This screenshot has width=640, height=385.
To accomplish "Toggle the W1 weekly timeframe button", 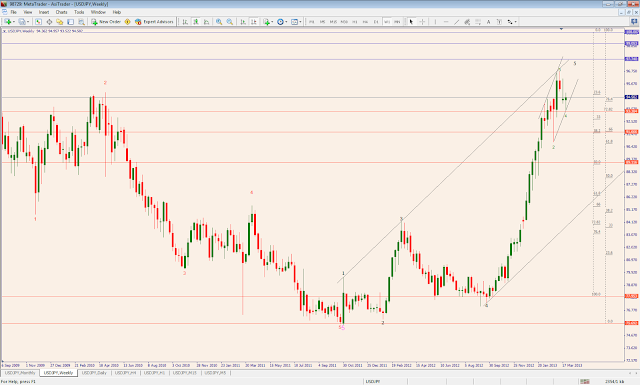I will click(387, 22).
